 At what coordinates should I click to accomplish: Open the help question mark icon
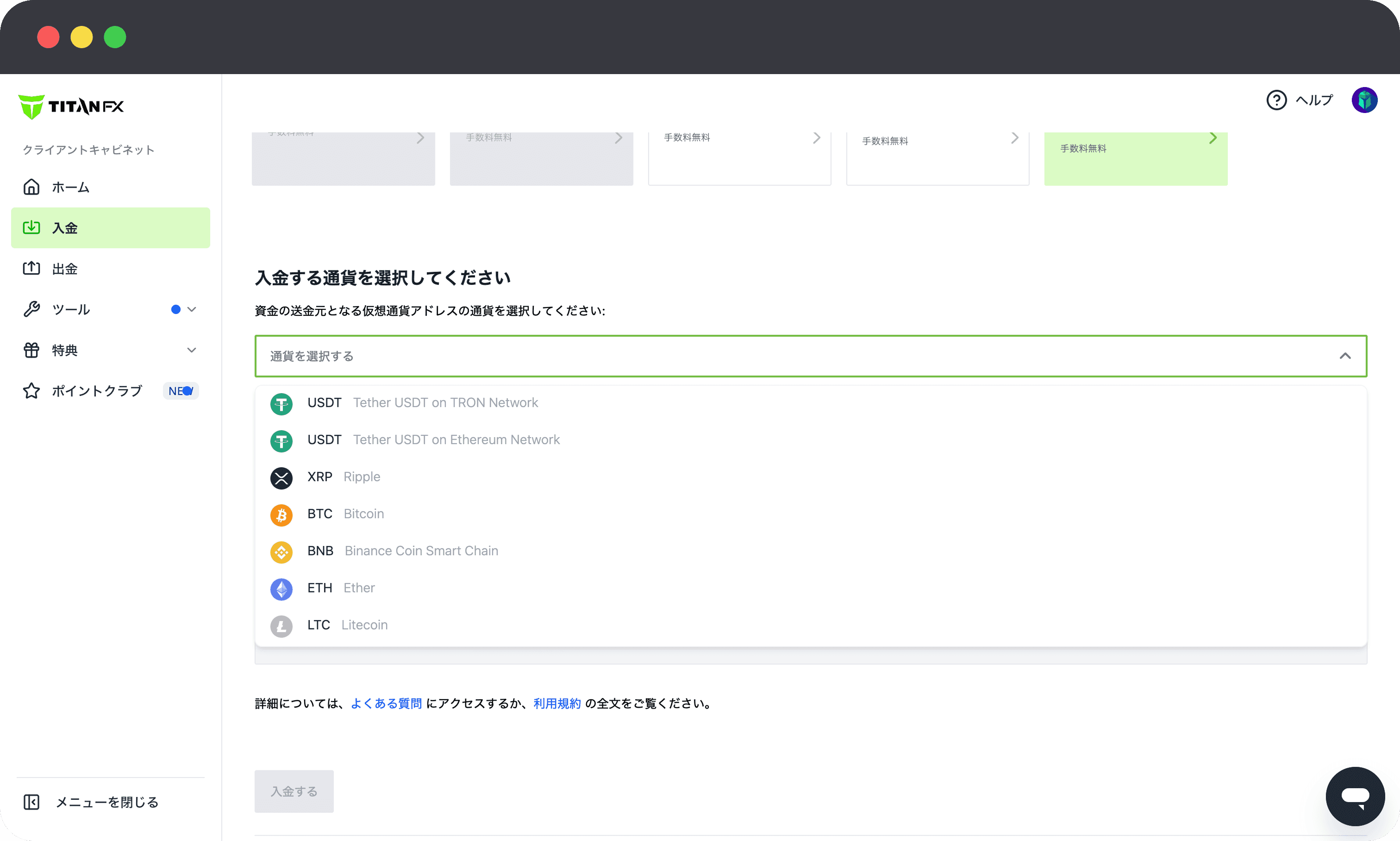click(x=1276, y=100)
